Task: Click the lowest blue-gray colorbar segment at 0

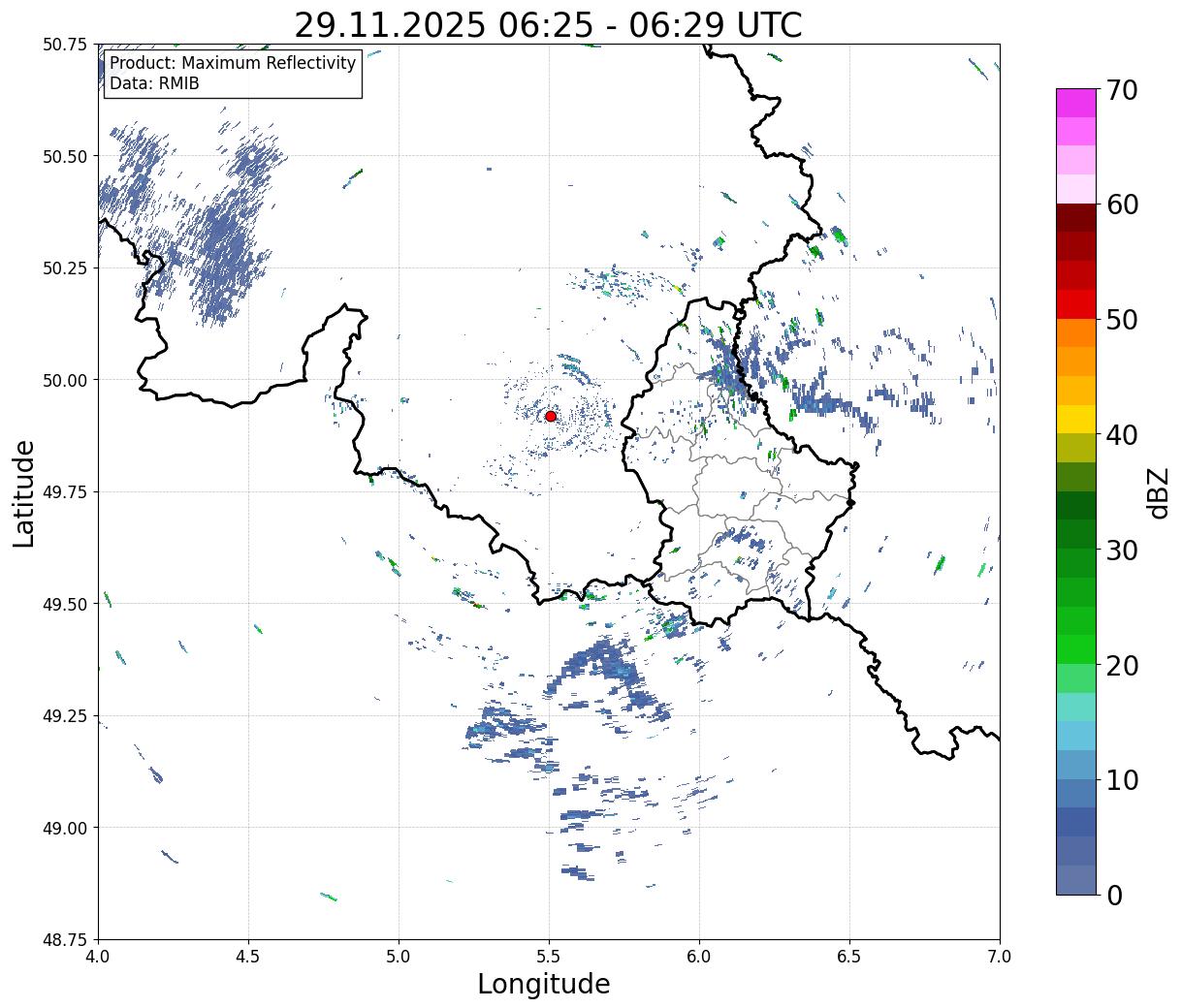Action: (1075, 879)
